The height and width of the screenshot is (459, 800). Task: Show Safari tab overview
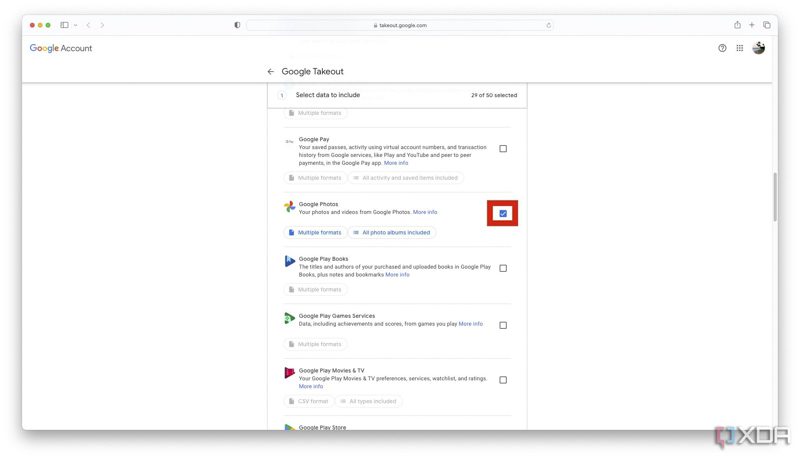[x=766, y=24]
